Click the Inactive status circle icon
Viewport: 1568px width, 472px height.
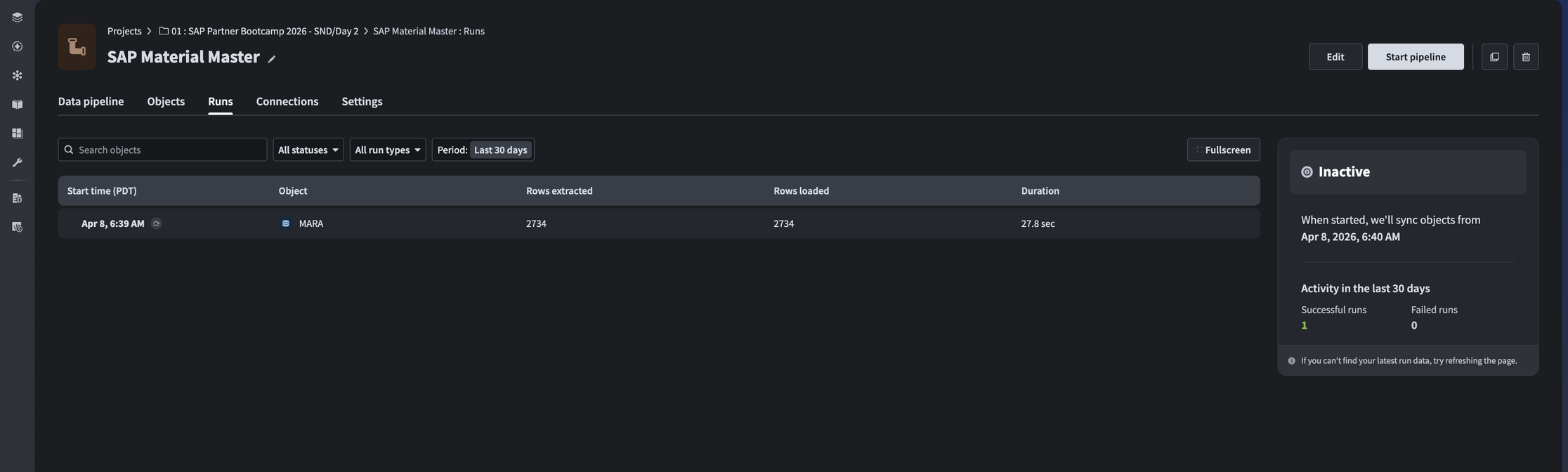[1307, 172]
